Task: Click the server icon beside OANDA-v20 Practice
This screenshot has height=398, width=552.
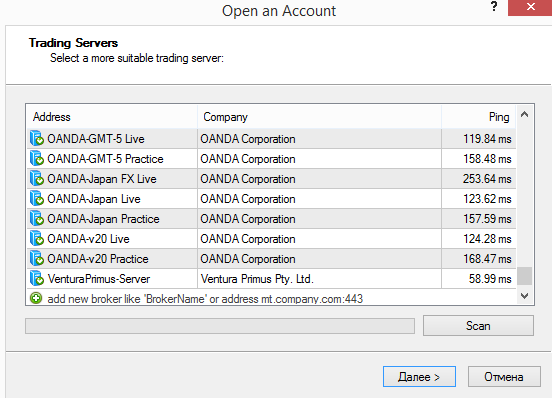Action: (x=37, y=259)
